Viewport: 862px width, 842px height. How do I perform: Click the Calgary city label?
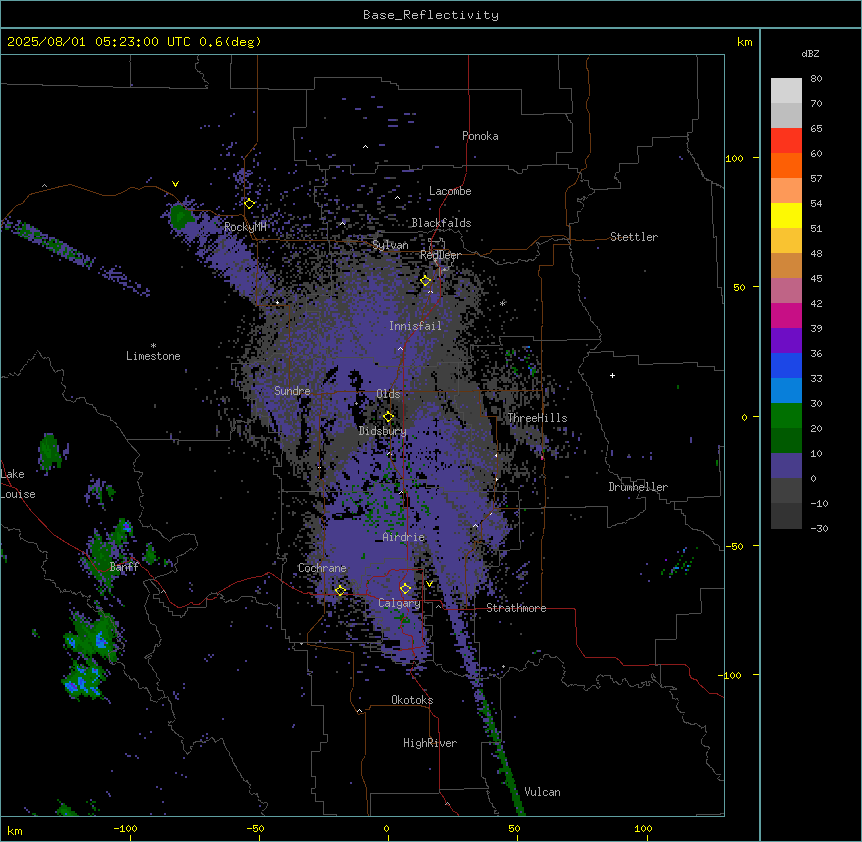coord(399,603)
